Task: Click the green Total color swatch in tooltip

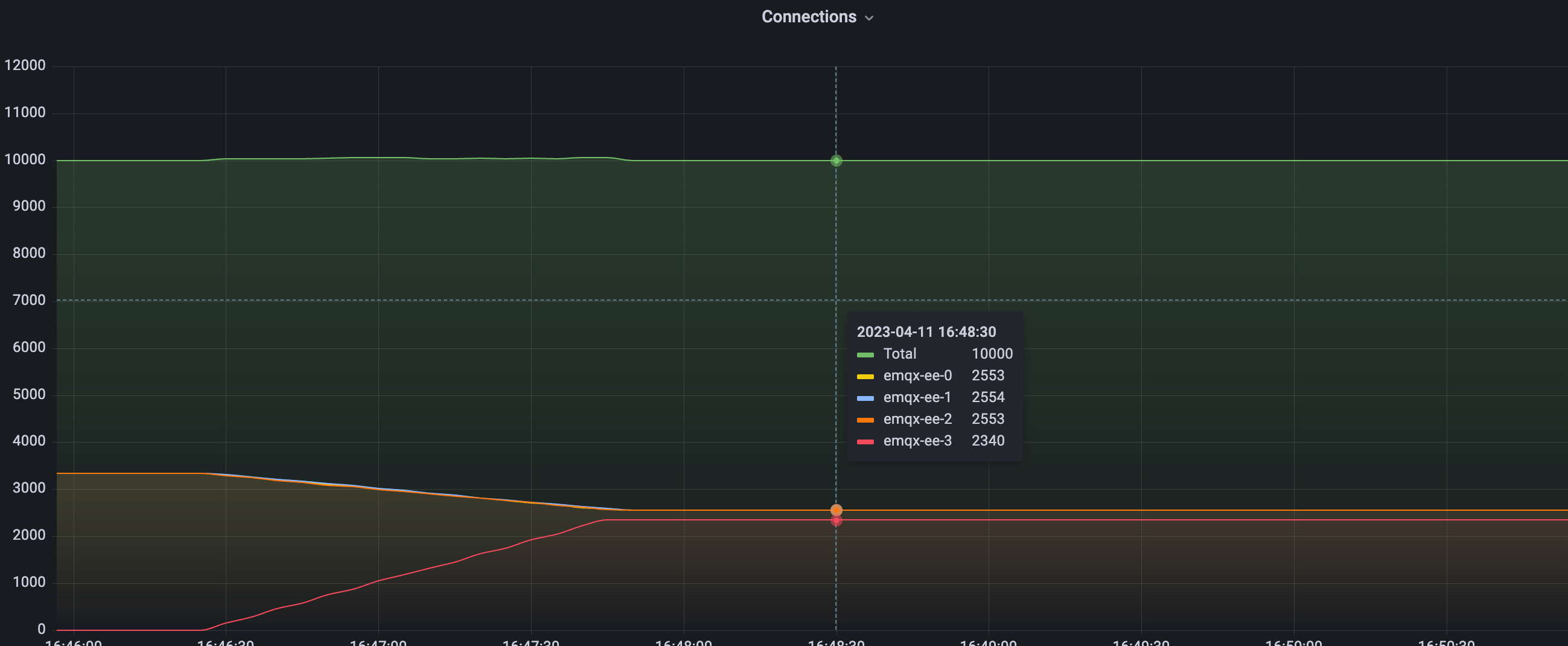Action: click(865, 354)
